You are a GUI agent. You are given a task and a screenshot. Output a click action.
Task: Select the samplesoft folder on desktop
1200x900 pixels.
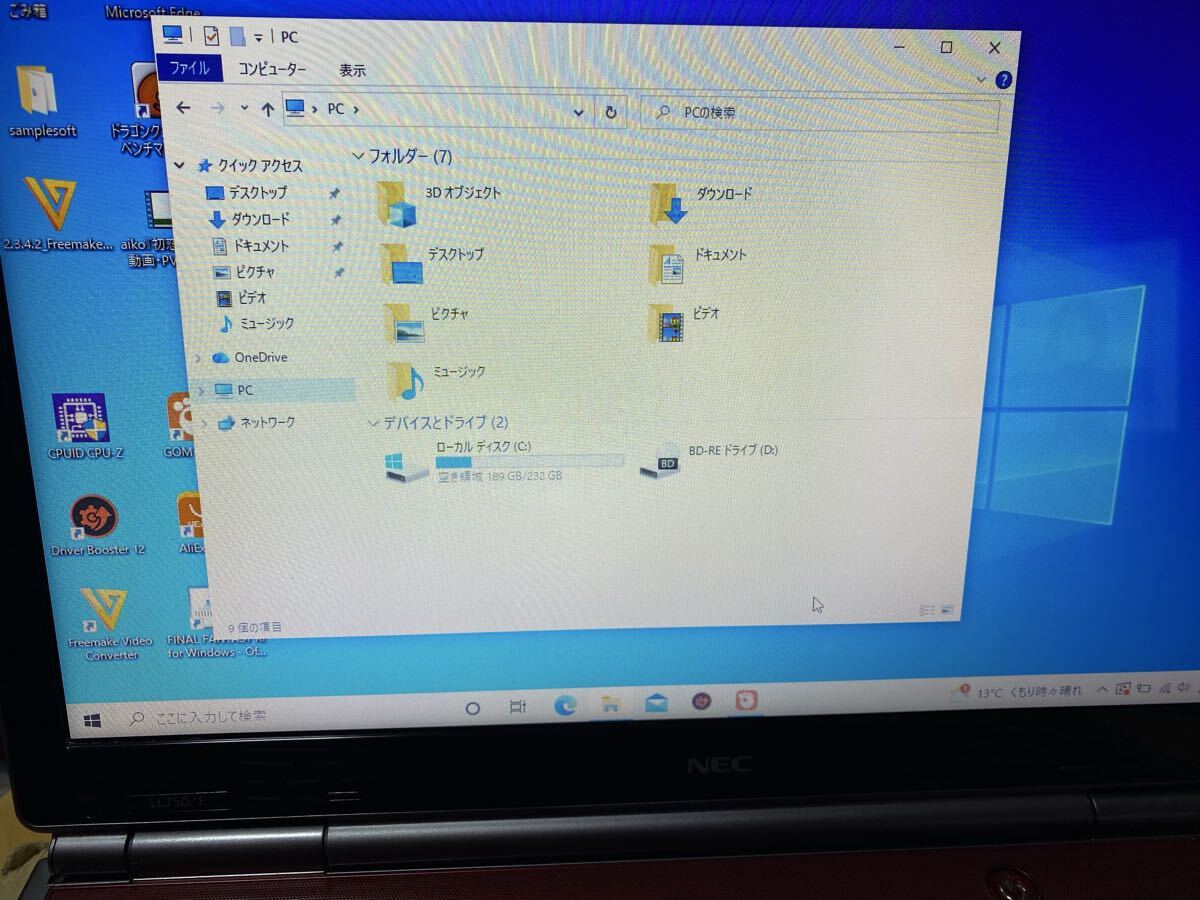[41, 104]
